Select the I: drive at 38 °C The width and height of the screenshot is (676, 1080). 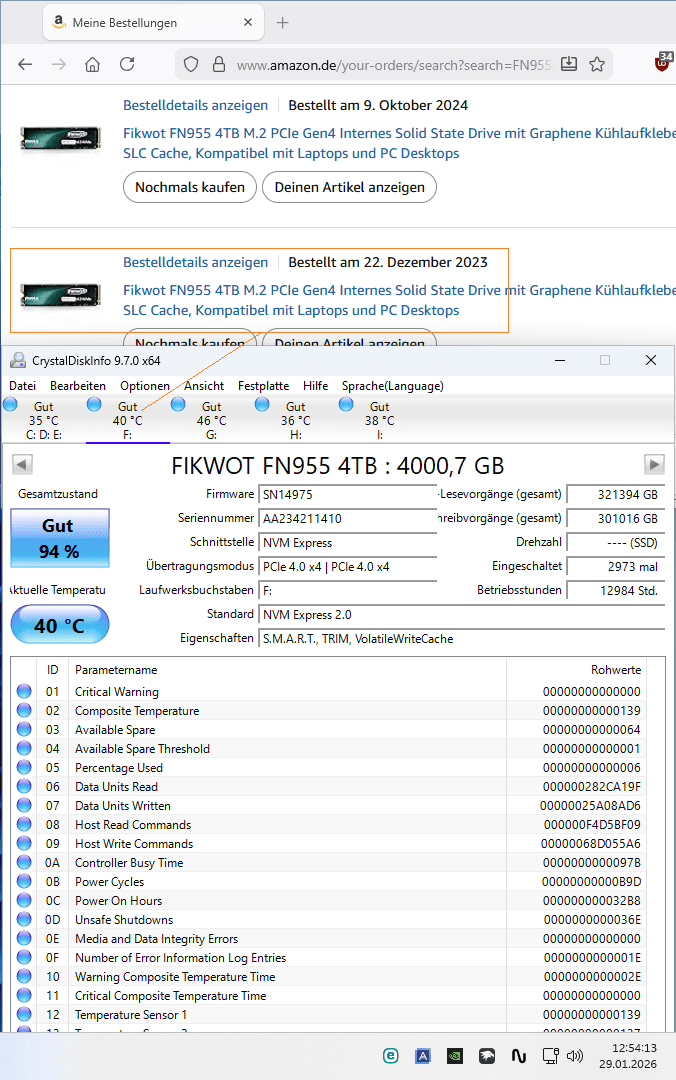[x=380, y=419]
